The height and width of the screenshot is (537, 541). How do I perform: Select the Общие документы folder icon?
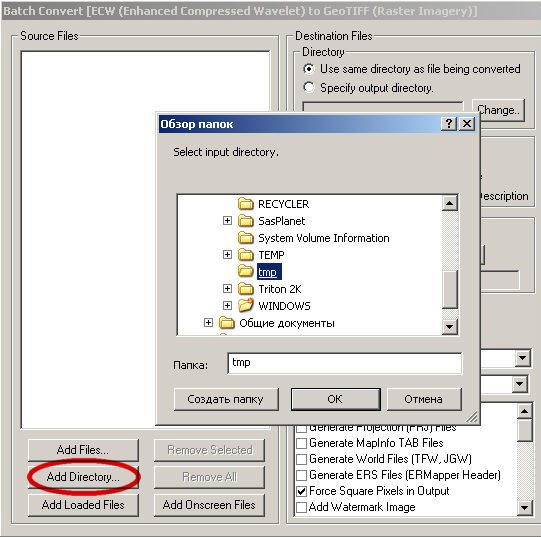click(227, 323)
